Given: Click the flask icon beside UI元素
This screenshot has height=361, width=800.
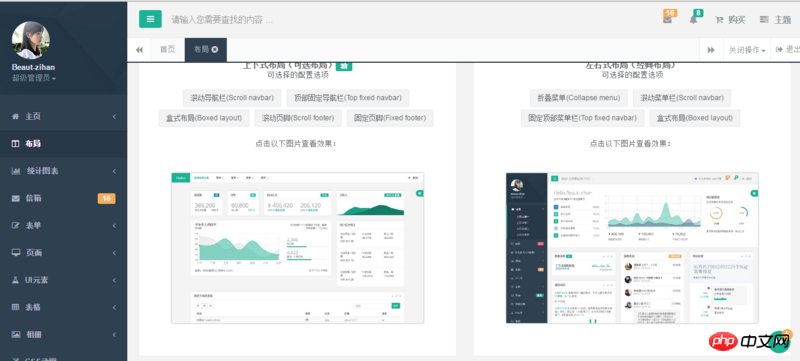Looking at the screenshot, I should point(15,280).
